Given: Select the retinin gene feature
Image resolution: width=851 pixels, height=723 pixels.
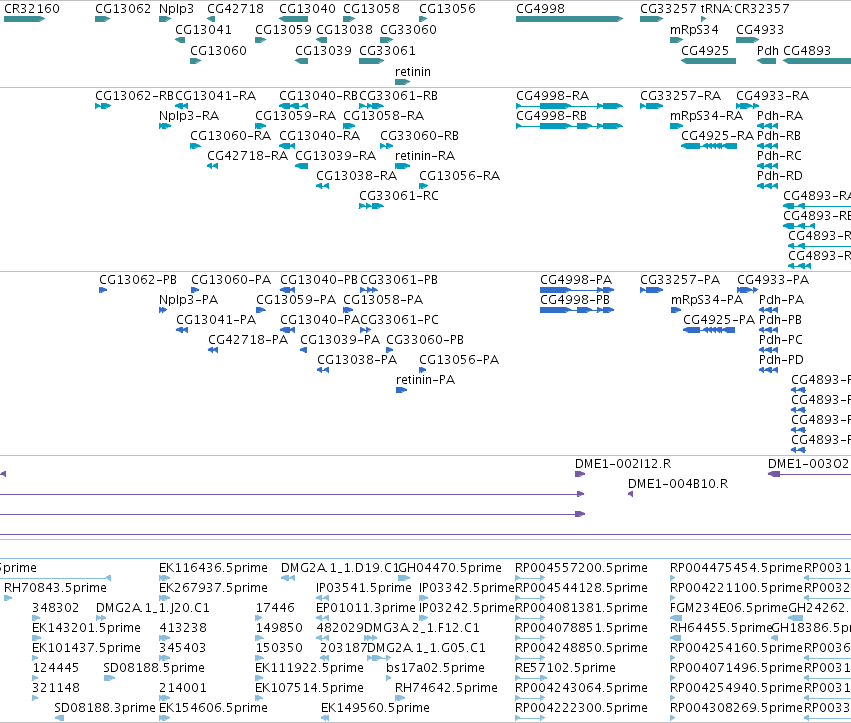Looking at the screenshot, I should (x=402, y=82).
